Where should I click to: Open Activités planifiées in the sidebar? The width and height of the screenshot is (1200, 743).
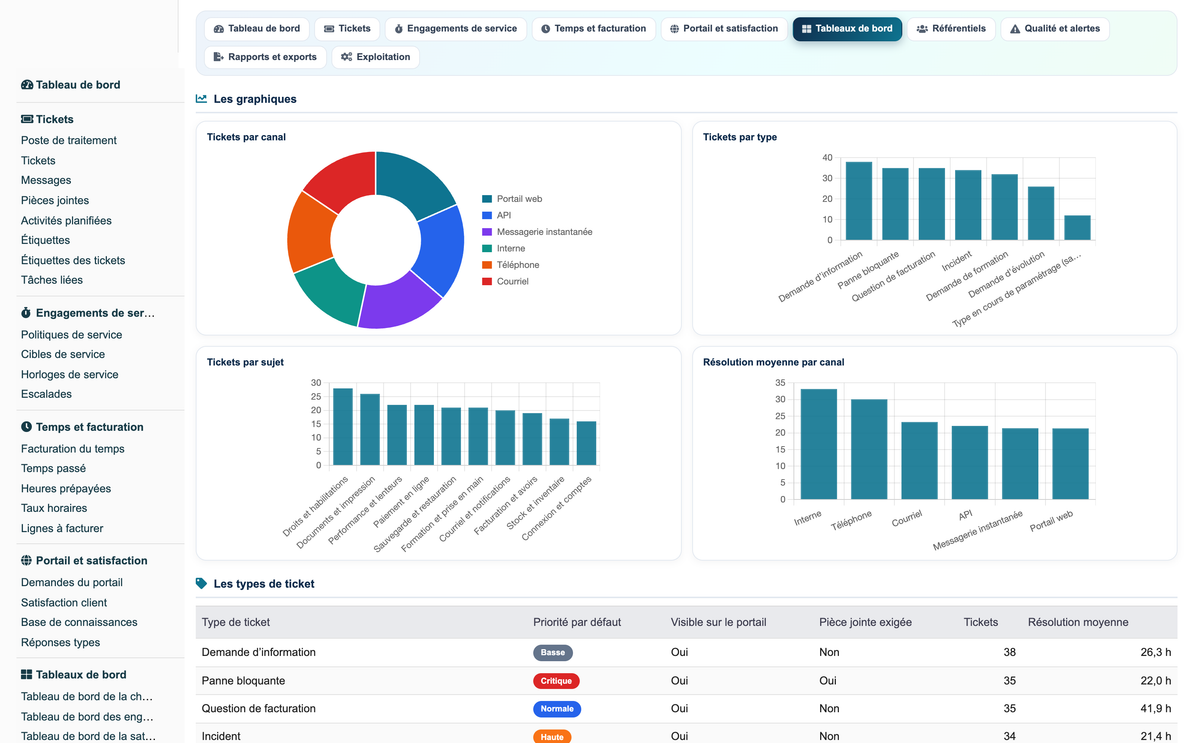tap(66, 221)
